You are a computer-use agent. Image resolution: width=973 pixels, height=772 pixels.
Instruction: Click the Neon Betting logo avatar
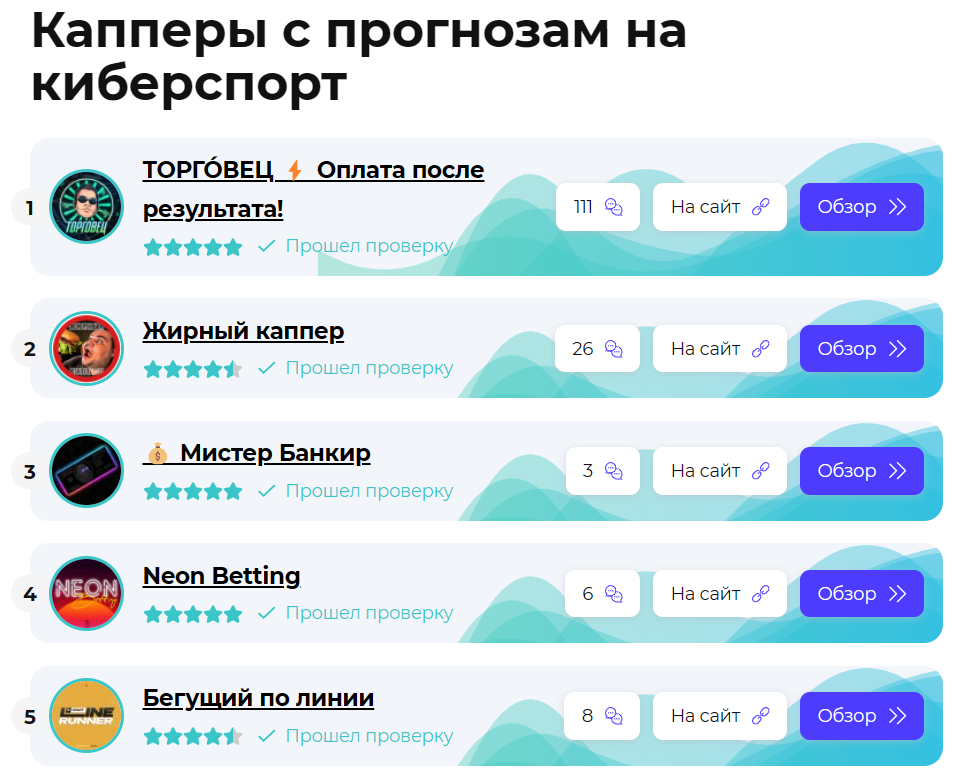(x=86, y=593)
